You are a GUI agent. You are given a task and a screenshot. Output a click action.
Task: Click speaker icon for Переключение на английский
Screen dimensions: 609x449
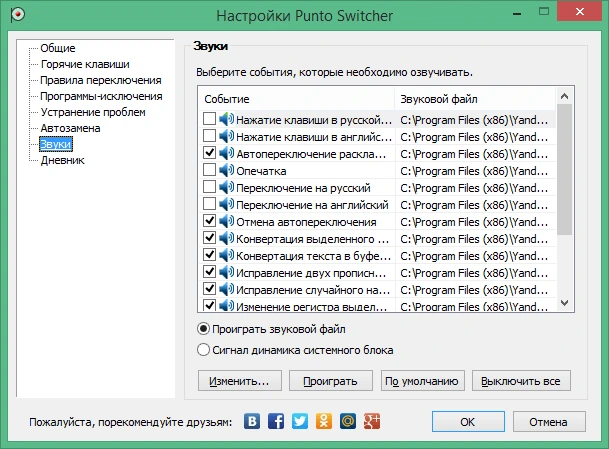[226, 204]
